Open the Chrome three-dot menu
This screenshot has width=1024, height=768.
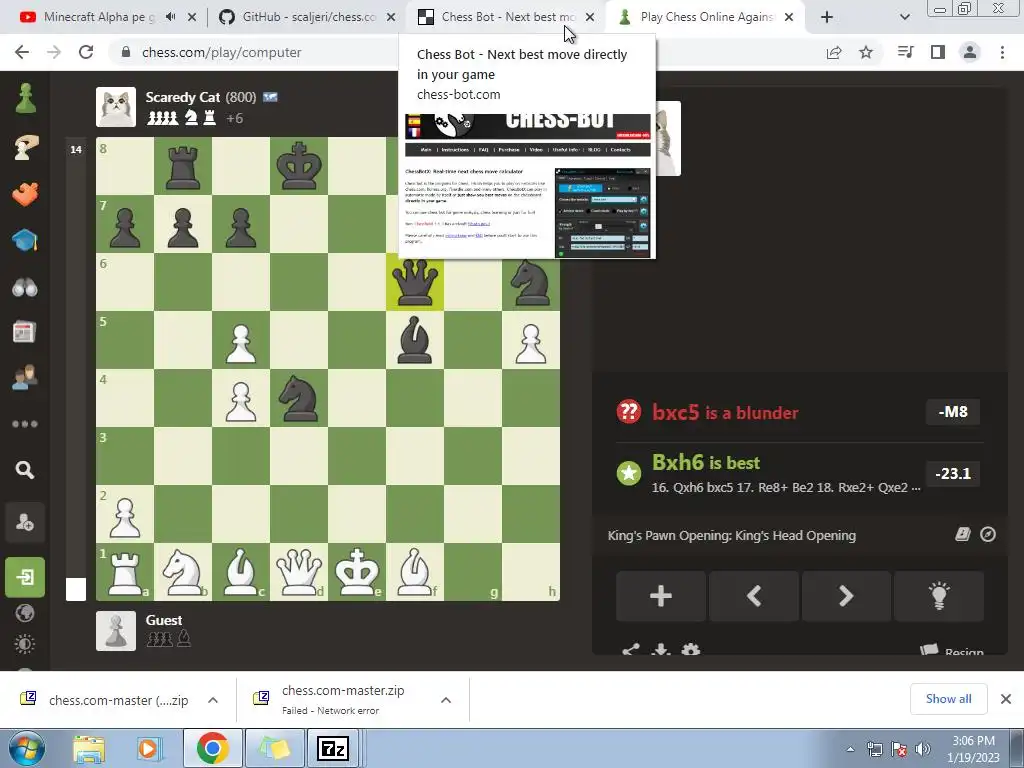1002,52
